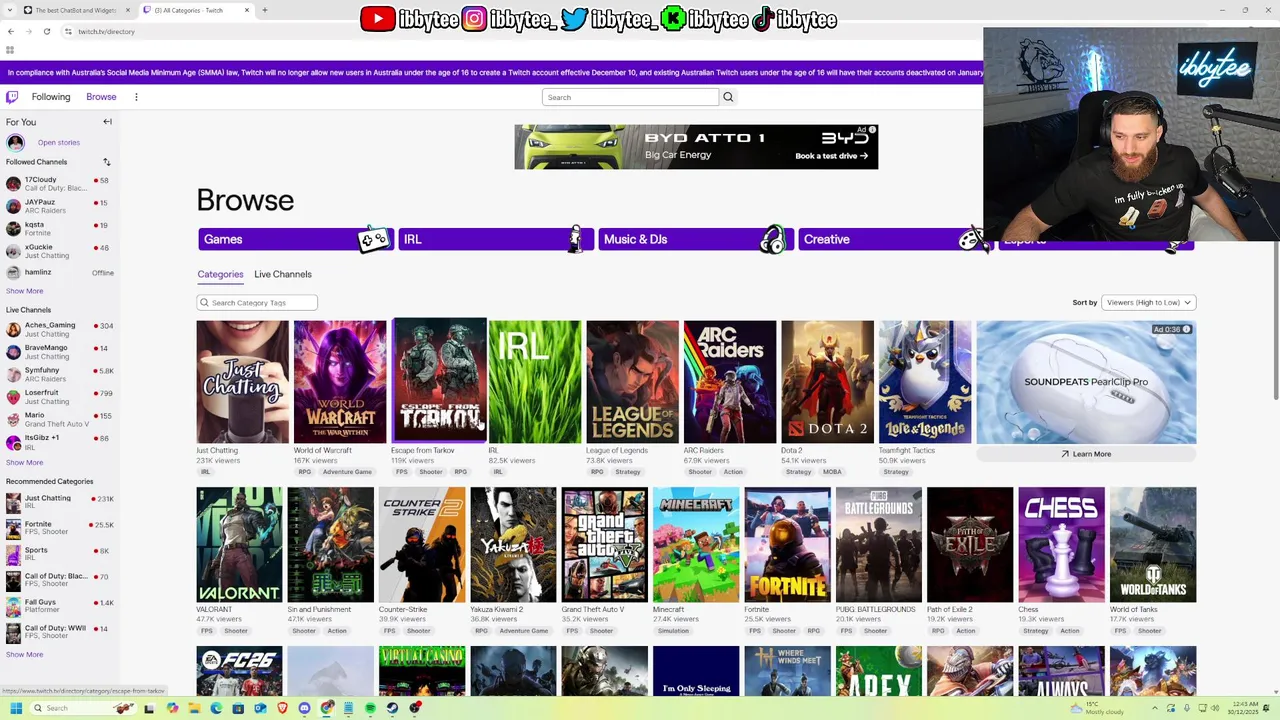Close the All Categories Twitch tab
This screenshot has height=720, width=1280.
point(247,10)
